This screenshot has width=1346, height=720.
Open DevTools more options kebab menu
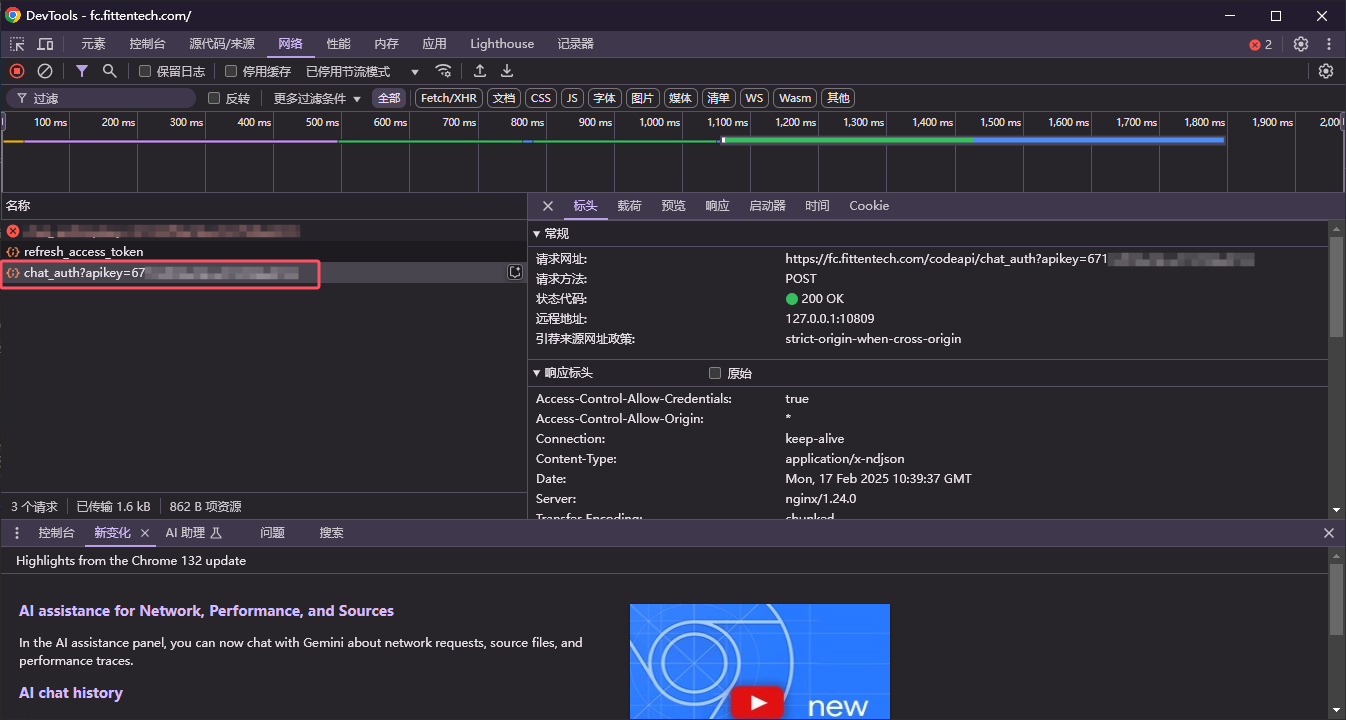pos(1329,44)
